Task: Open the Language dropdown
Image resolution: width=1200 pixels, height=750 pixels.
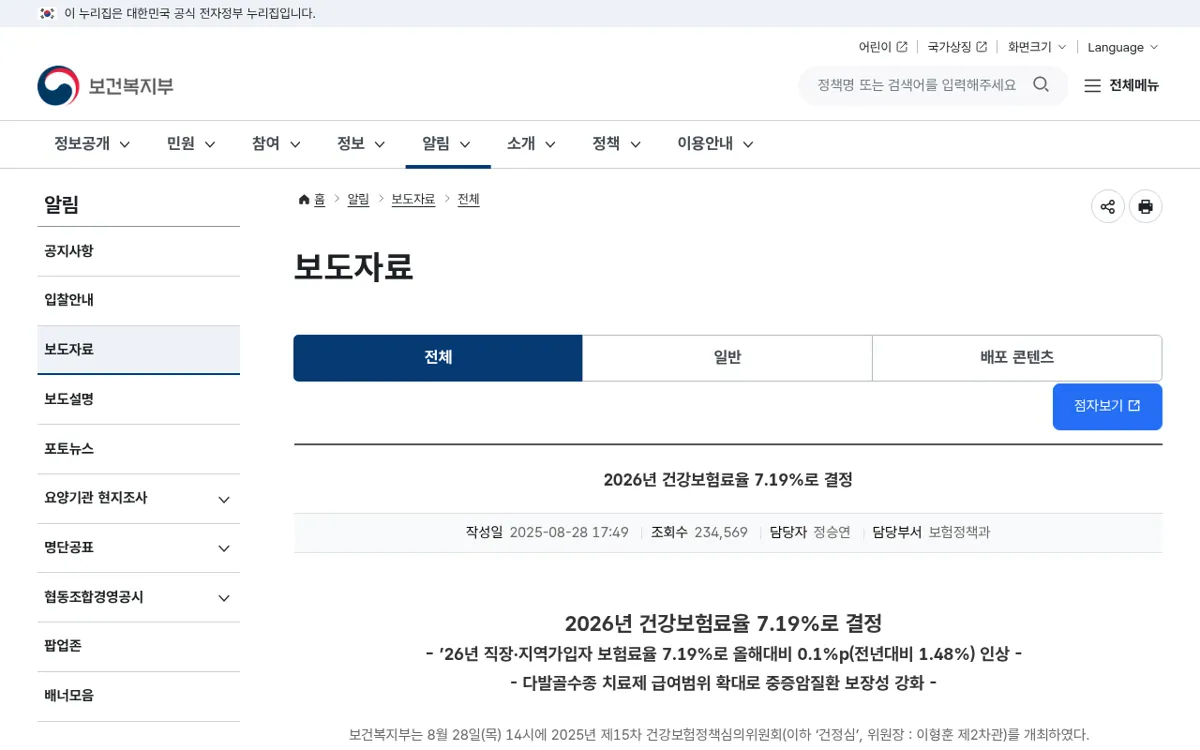Action: point(1123,47)
